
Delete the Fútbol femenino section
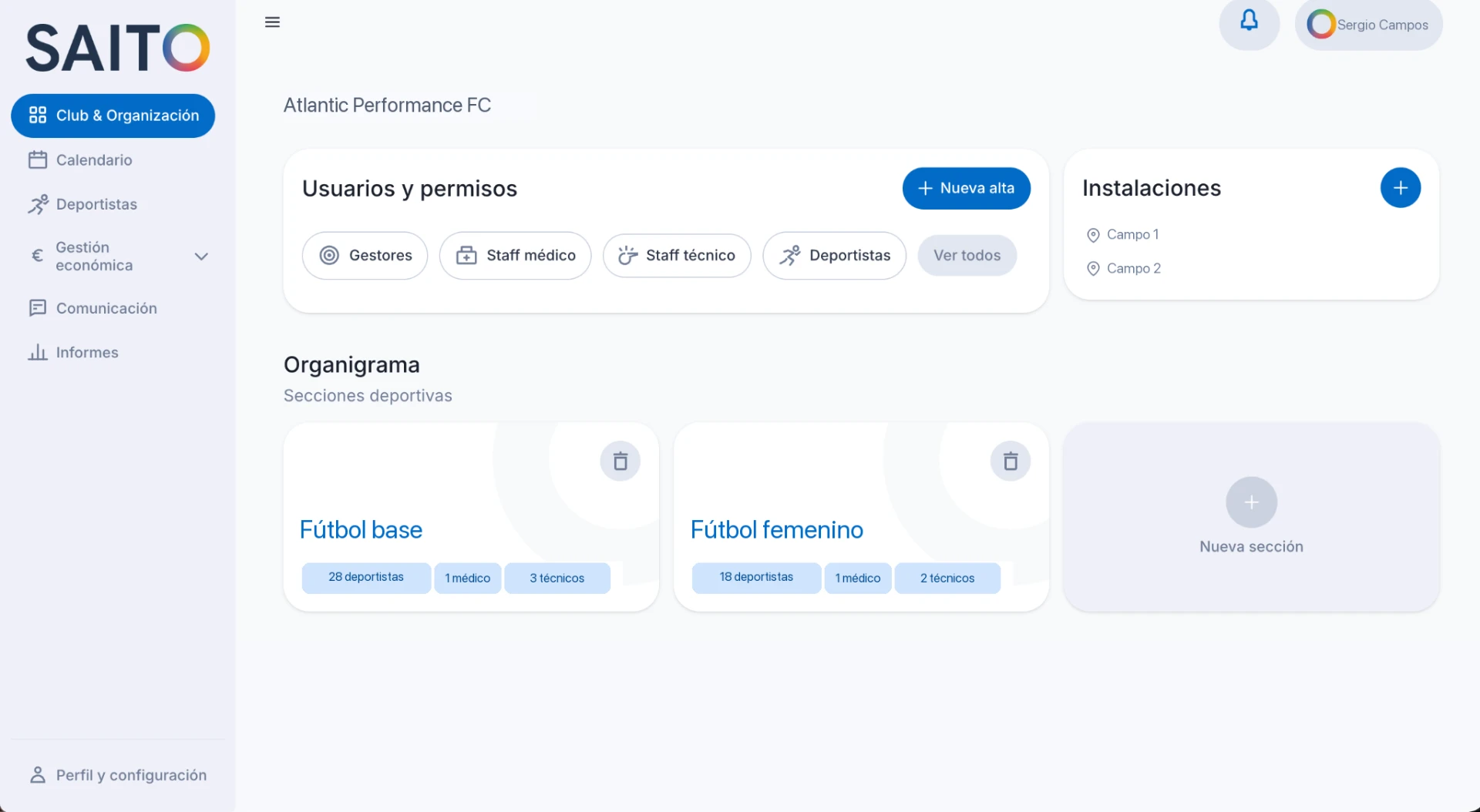(x=1011, y=461)
